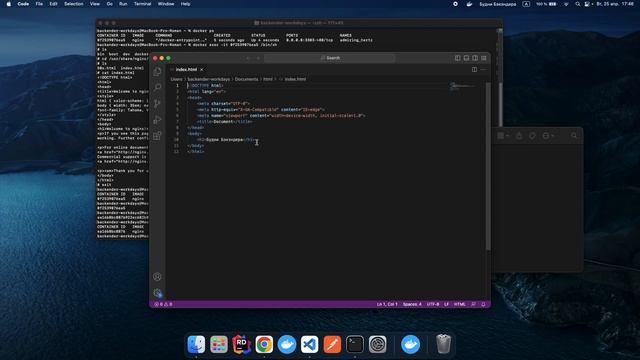Open notifications bell in the status bar
Screen dimensions: 640x360
[483, 304]
